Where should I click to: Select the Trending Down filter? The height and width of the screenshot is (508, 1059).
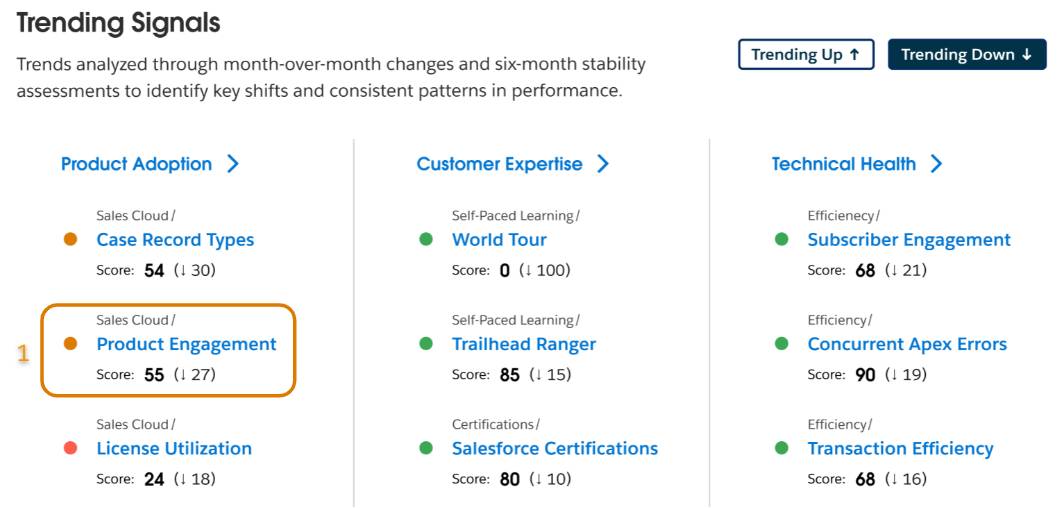coord(966,55)
